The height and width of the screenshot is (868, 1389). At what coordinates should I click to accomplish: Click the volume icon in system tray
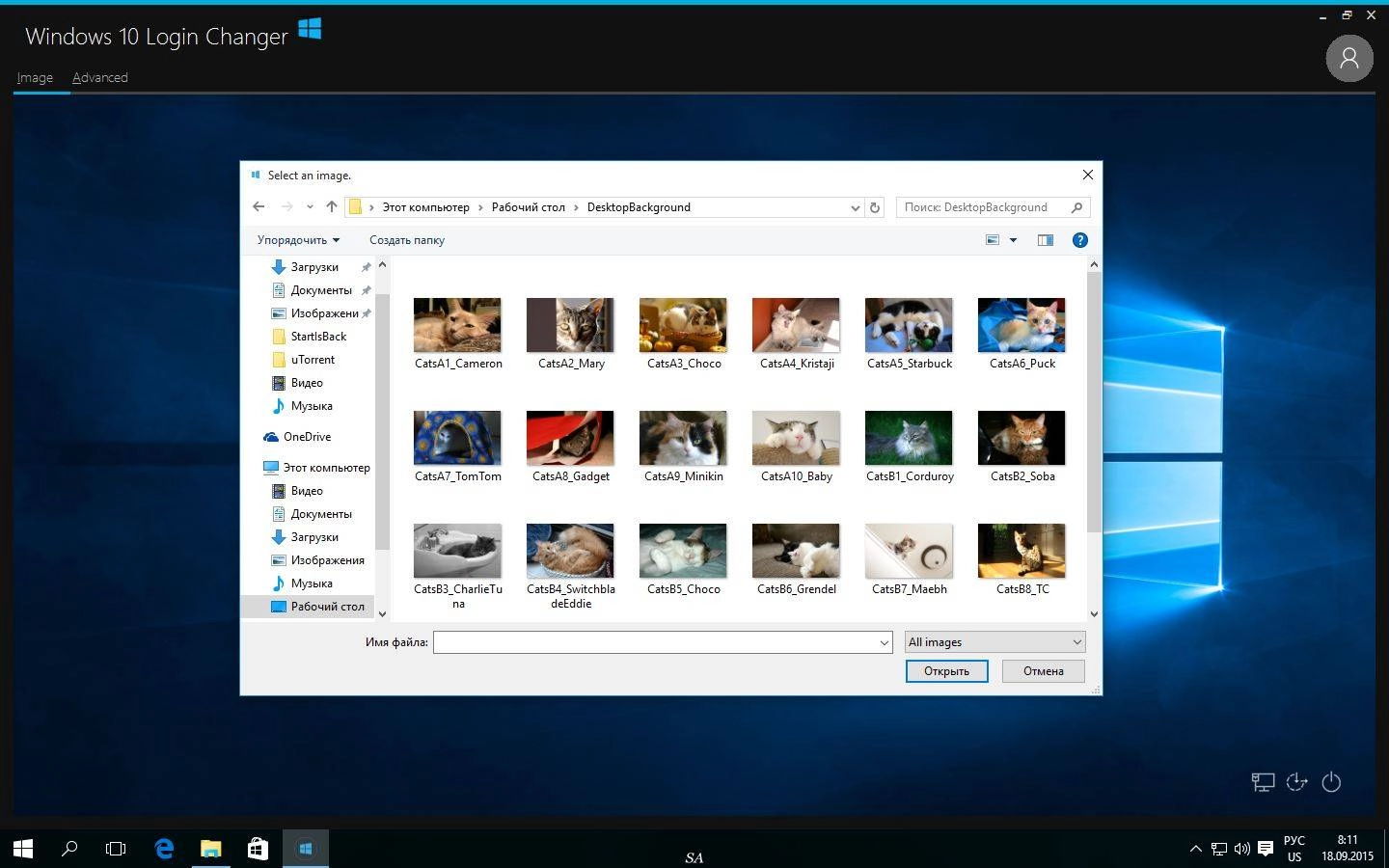pyautogui.click(x=1242, y=849)
